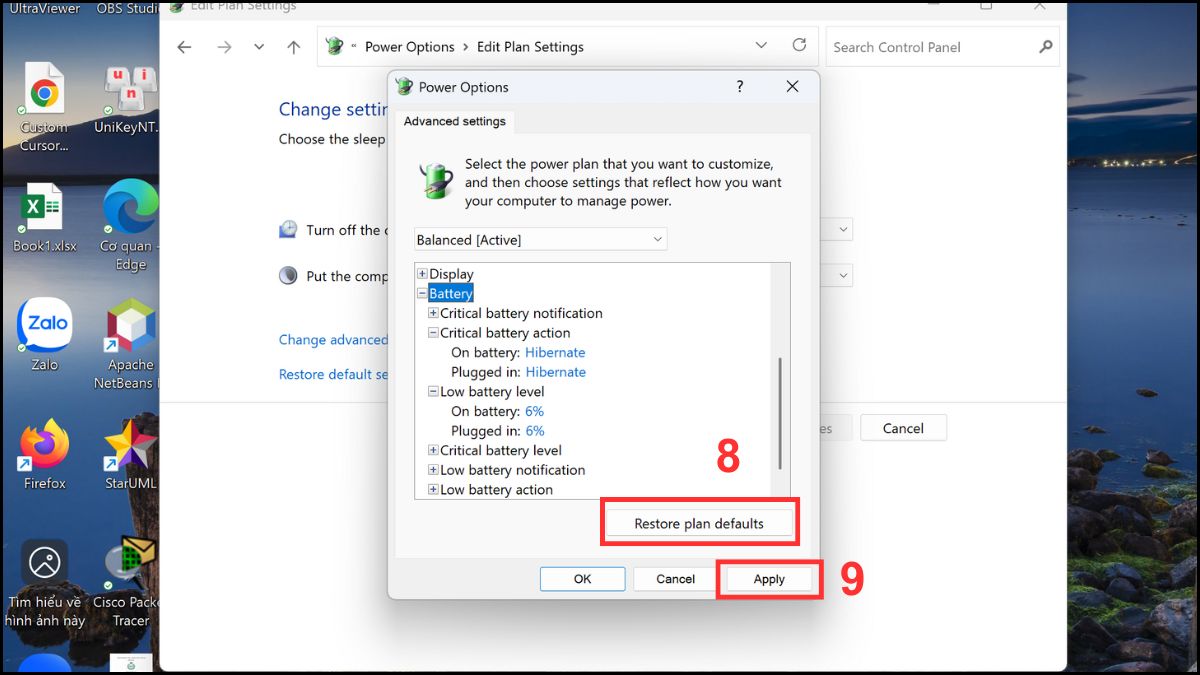1200x675 pixels.
Task: Open the Firefox desktop shortcut
Action: tap(44, 454)
